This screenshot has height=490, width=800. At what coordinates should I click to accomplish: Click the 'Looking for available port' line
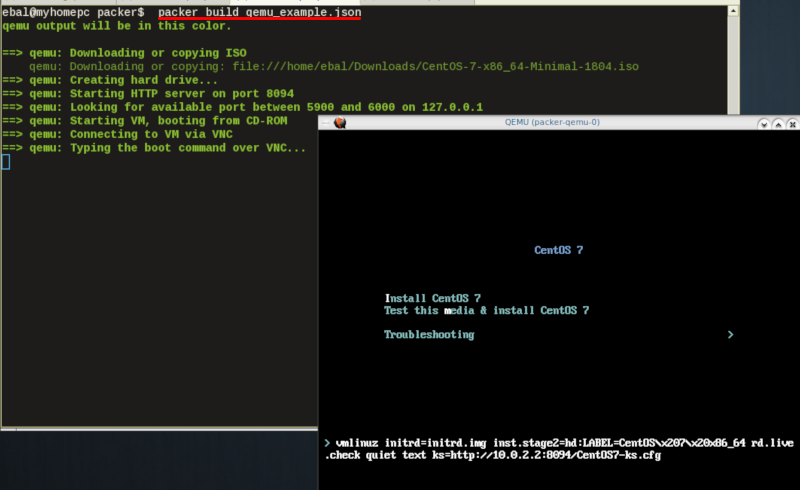(x=242, y=107)
